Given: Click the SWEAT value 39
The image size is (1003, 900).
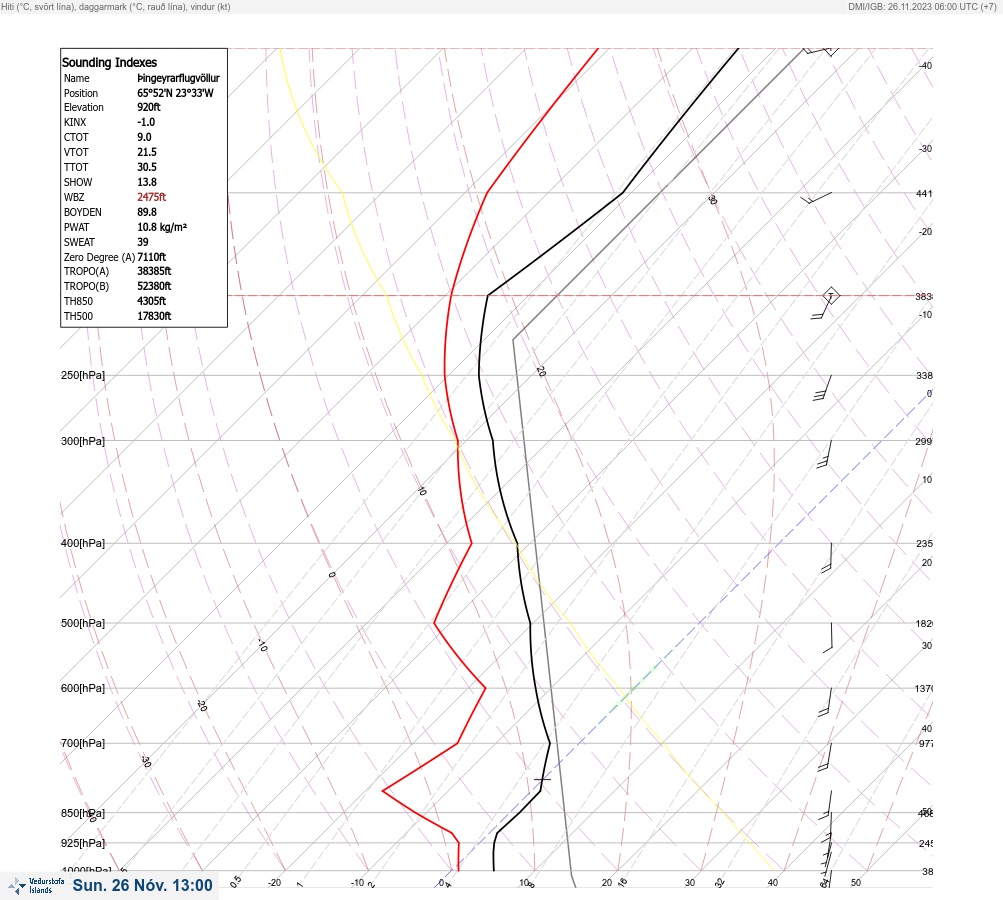Looking at the screenshot, I should (x=143, y=242).
